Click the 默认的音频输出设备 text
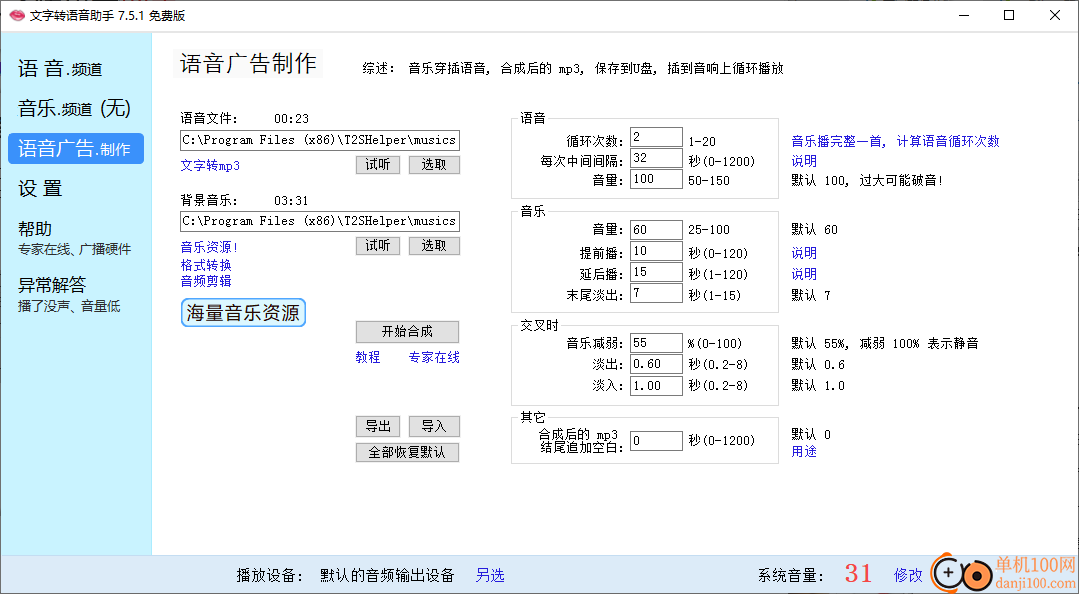1079x594 pixels. point(387,575)
